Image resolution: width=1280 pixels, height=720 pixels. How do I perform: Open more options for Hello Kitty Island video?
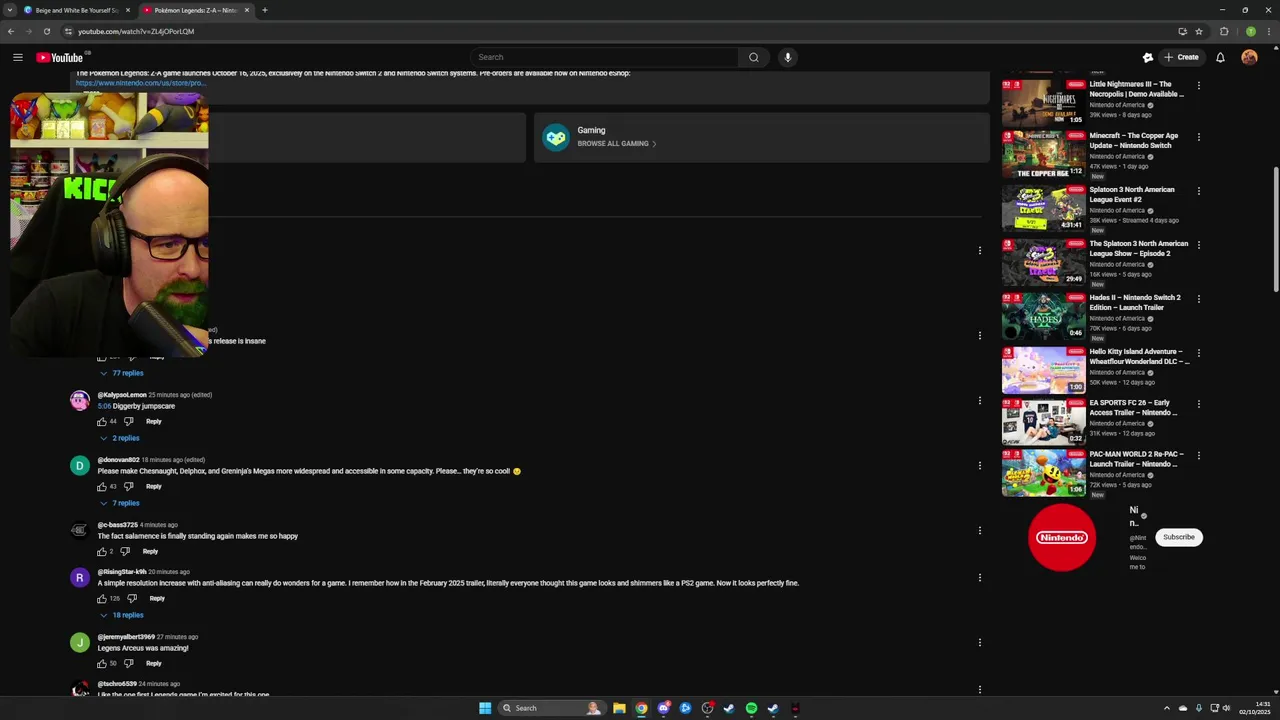1199,353
